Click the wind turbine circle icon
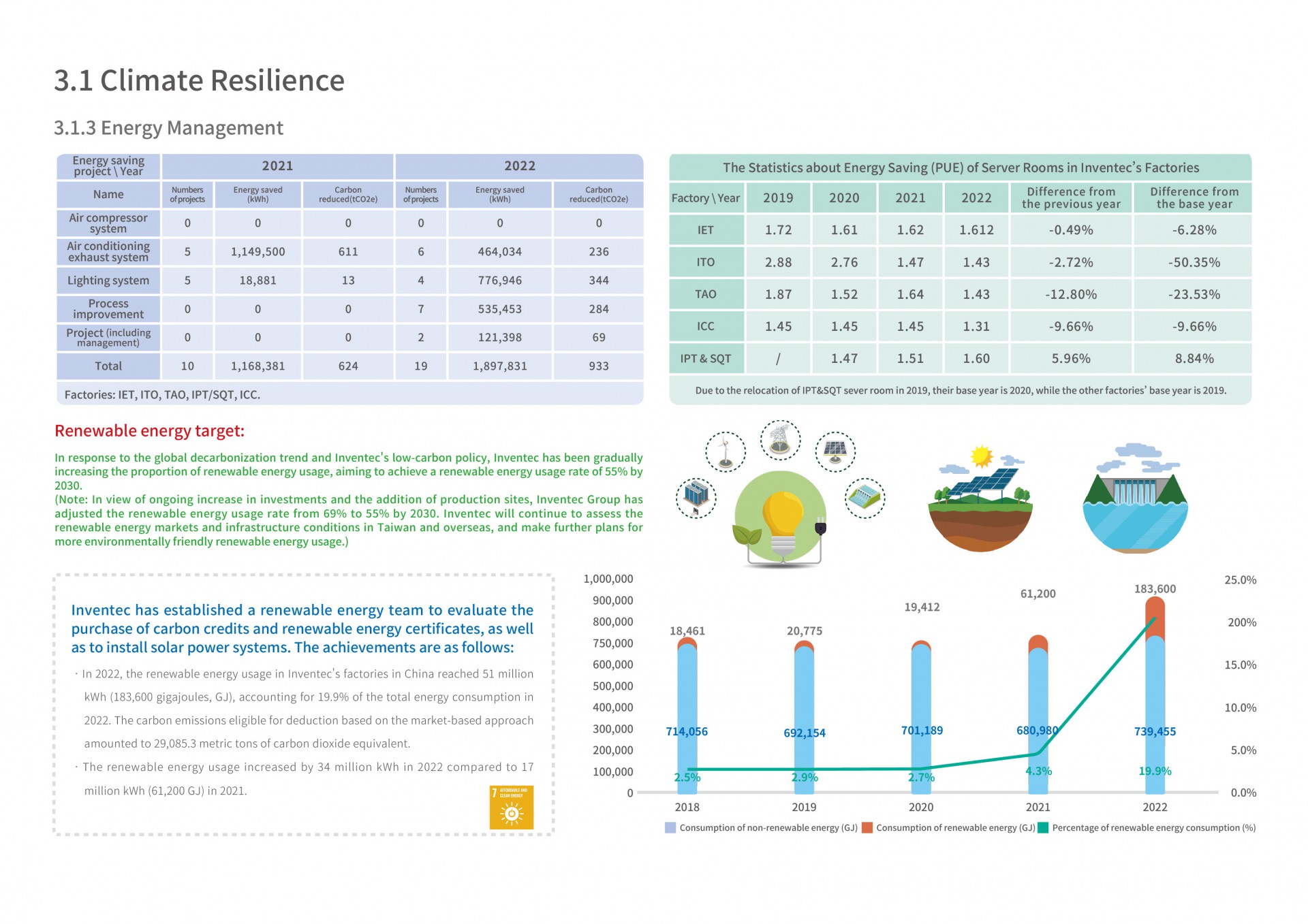Viewport: 1308px width, 924px height. [725, 451]
